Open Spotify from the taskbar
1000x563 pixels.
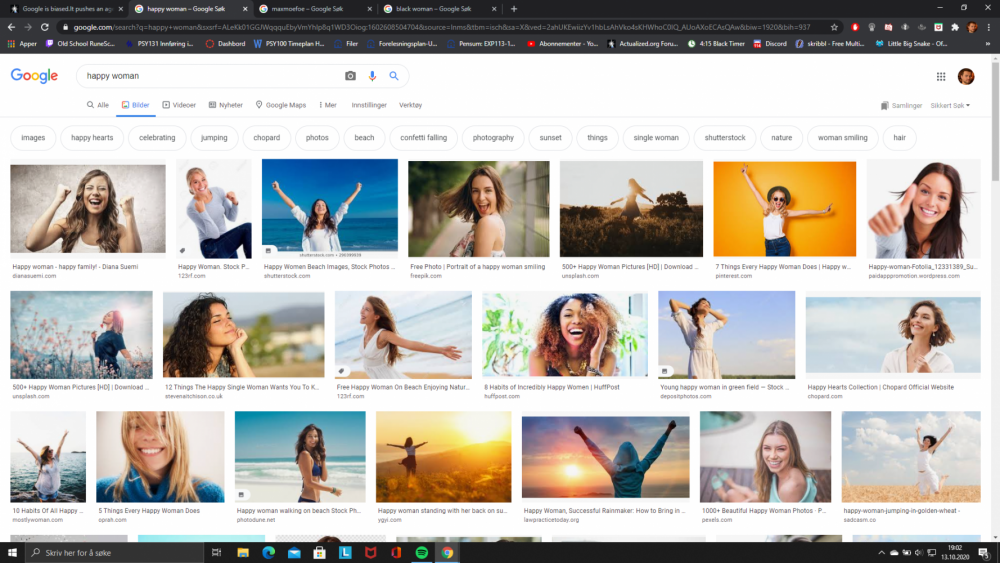[421, 552]
